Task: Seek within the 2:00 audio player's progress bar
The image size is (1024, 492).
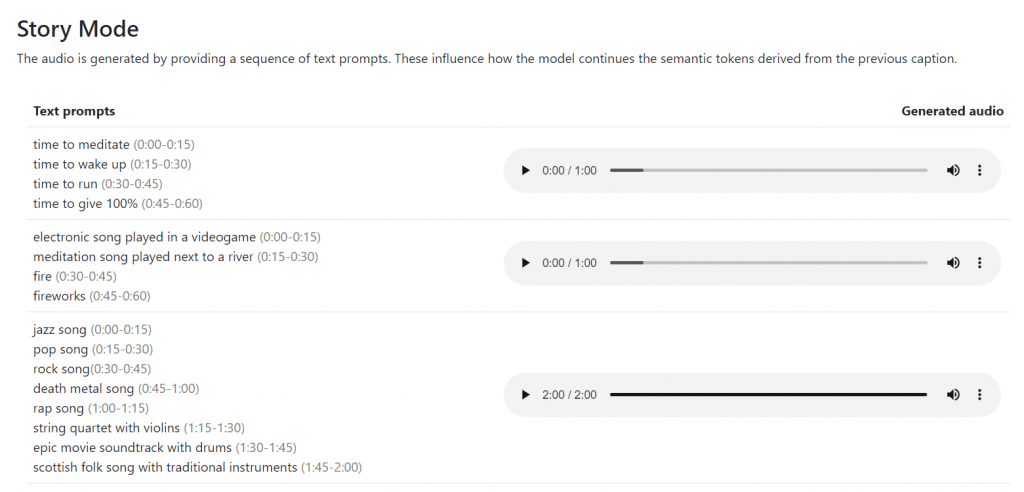Action: (769, 395)
